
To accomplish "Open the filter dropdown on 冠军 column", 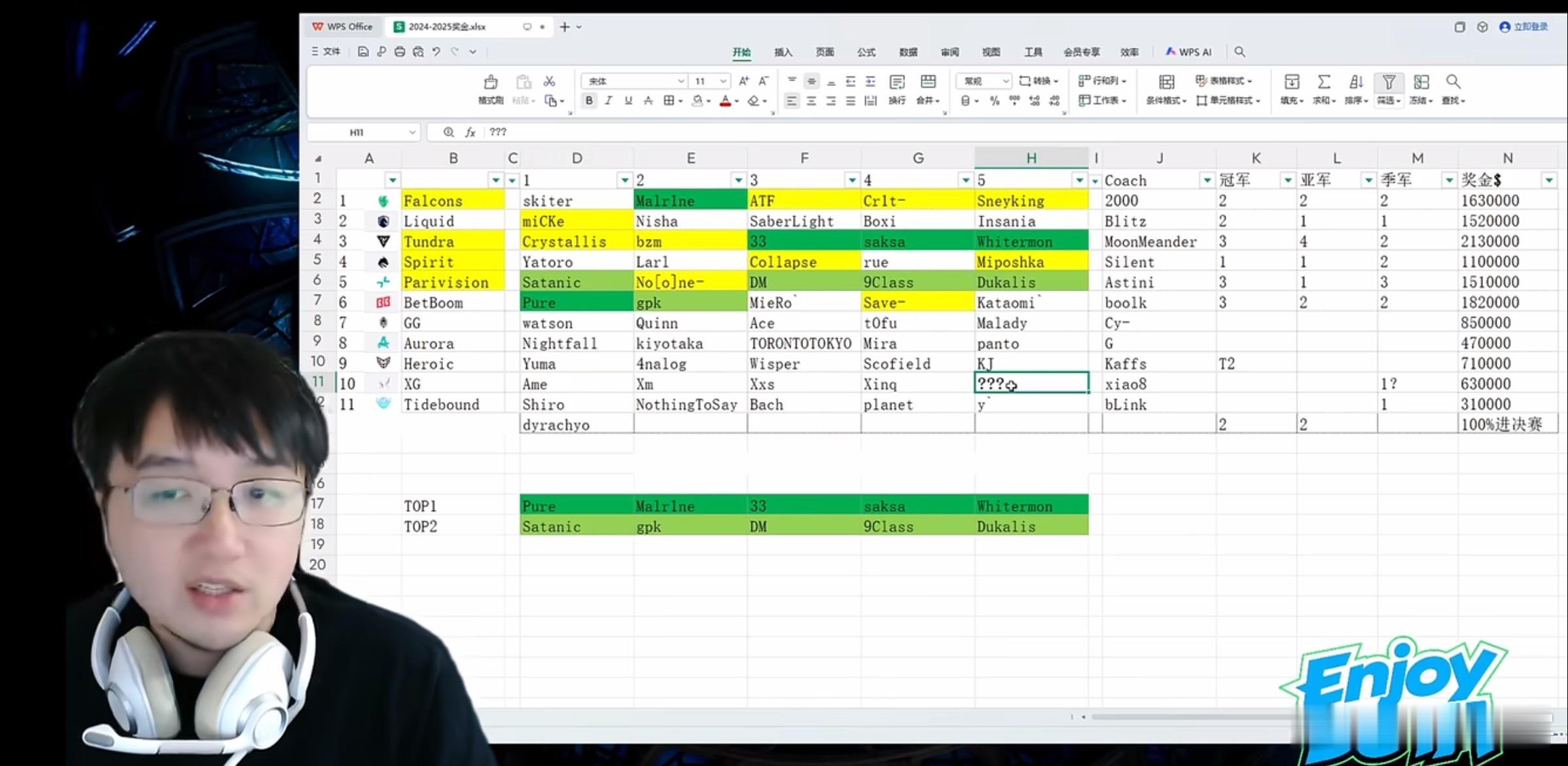I will click(1287, 180).
